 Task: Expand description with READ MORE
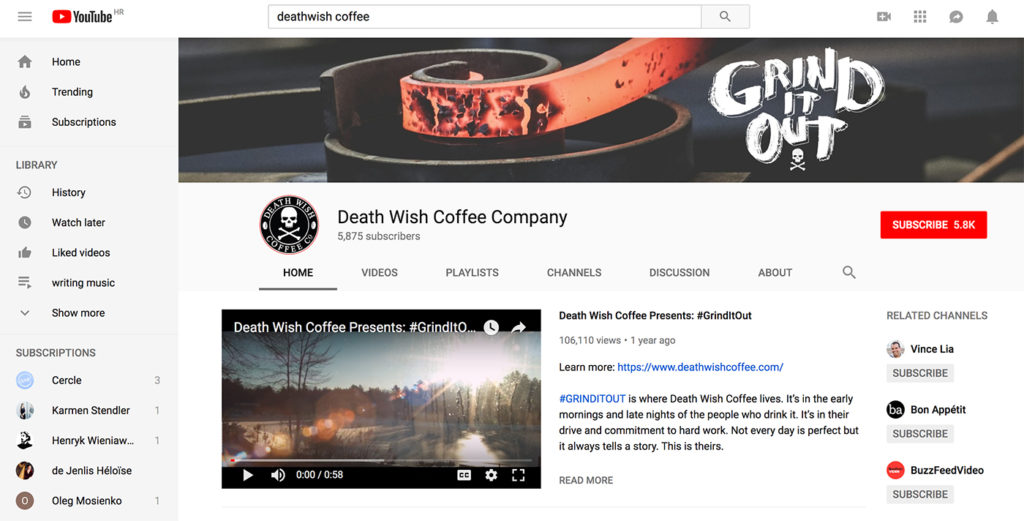pos(586,480)
